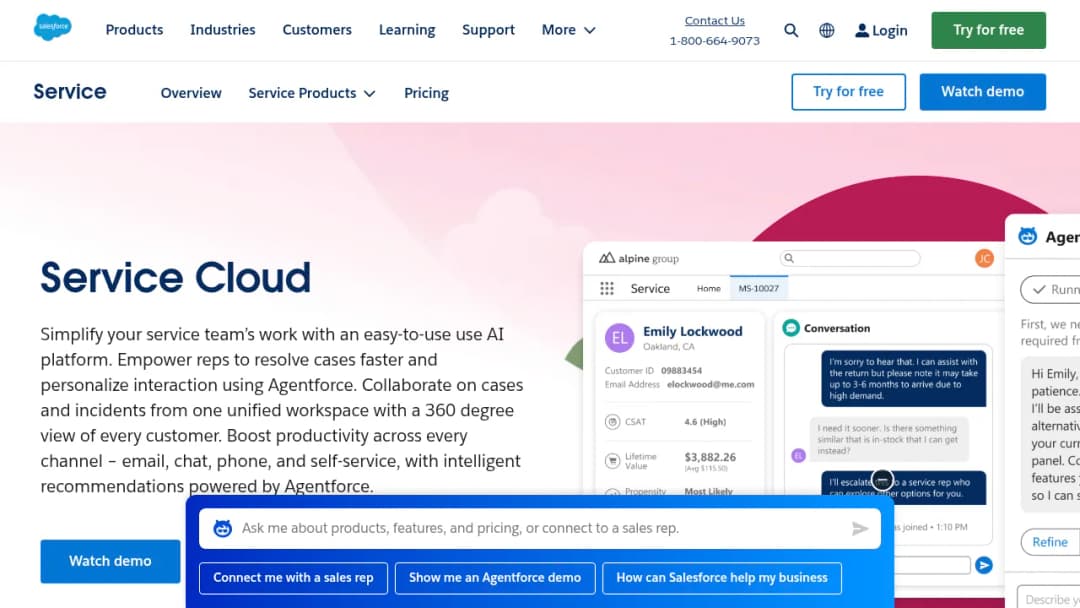Click the Salesforce cloud logo
This screenshot has width=1080, height=608.
(52, 28)
